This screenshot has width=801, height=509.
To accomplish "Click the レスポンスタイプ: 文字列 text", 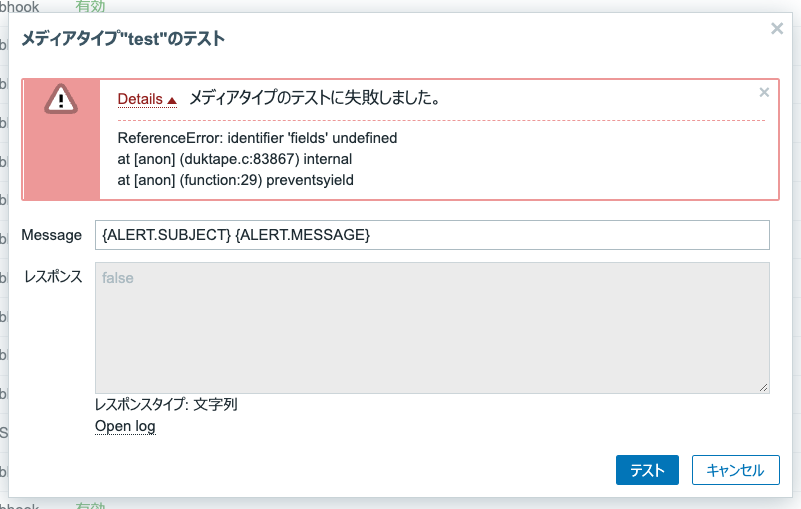I will point(166,405).
